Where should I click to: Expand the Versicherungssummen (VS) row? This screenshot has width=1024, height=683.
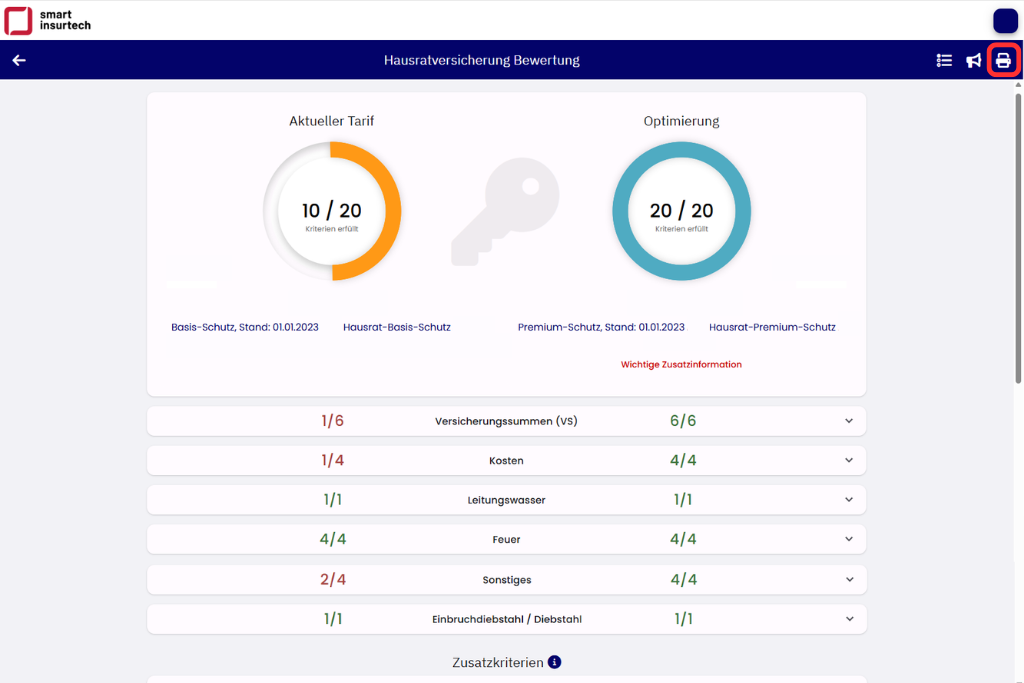[849, 421]
